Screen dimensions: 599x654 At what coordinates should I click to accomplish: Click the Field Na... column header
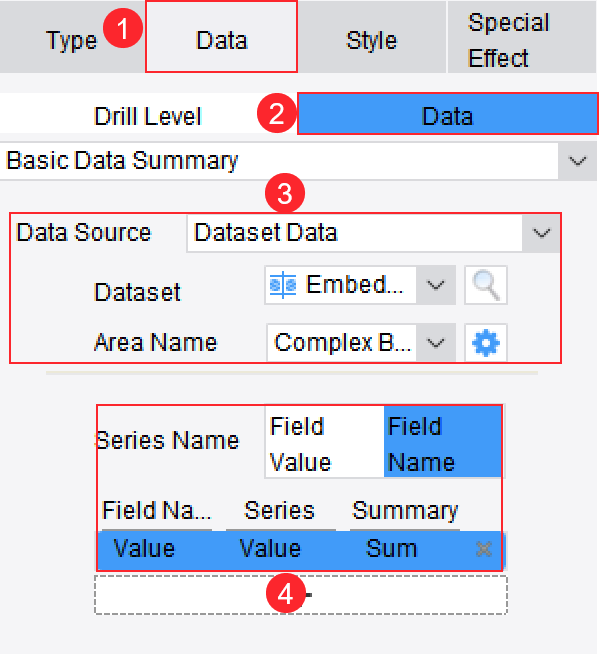[x=156, y=511]
